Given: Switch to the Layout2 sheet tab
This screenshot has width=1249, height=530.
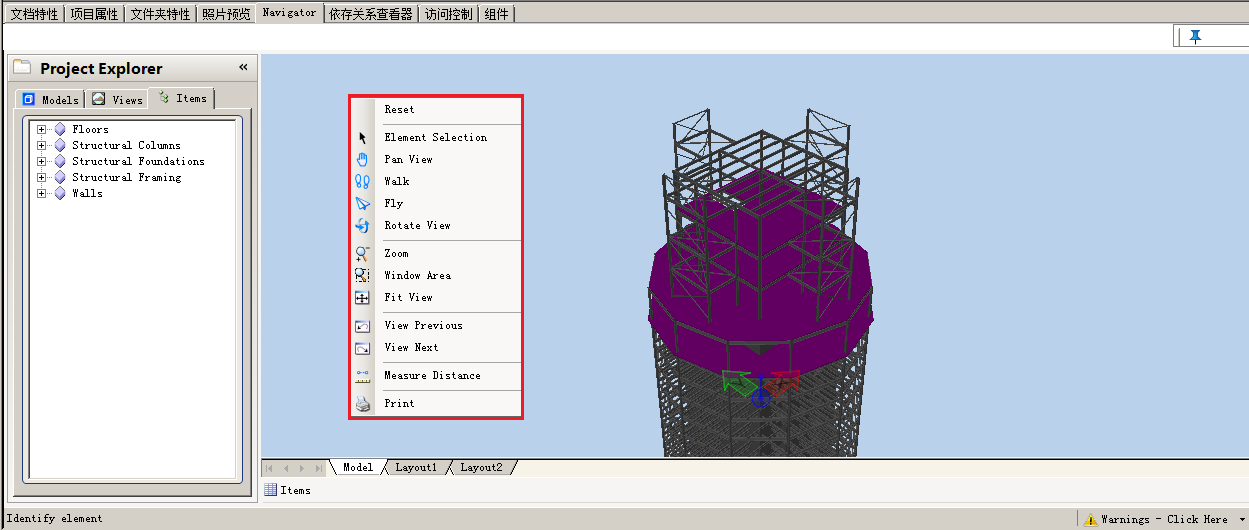Looking at the screenshot, I should [x=481, y=467].
